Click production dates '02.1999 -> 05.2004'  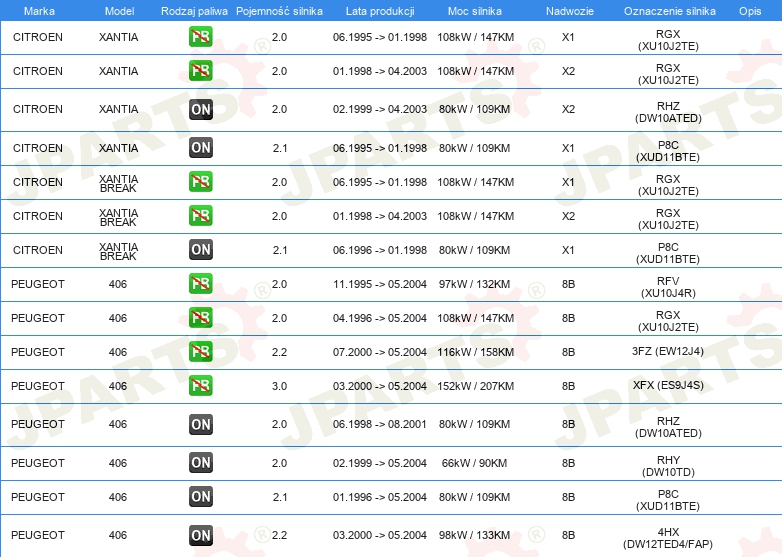tap(380, 463)
